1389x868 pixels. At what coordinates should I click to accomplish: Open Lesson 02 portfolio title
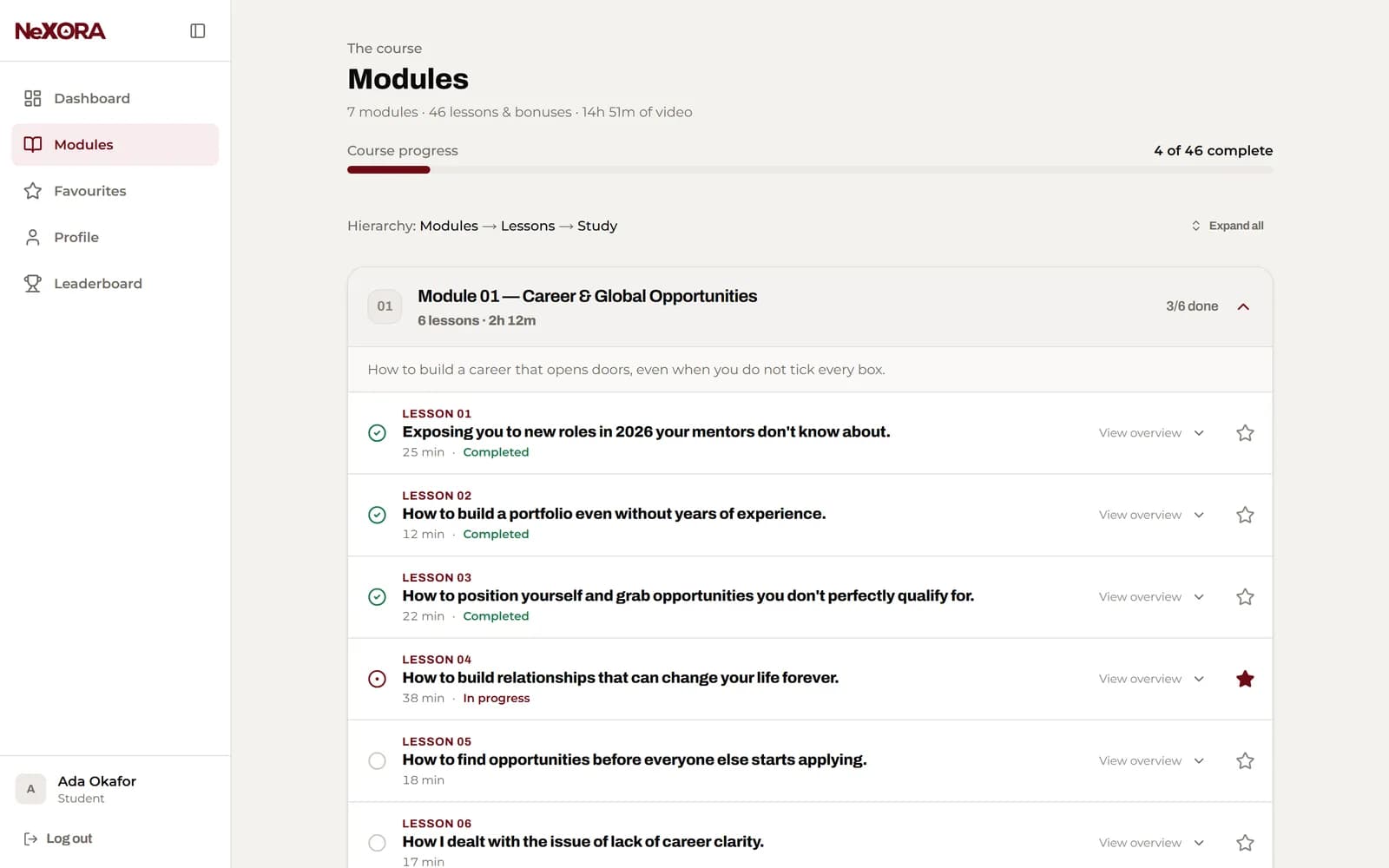pyautogui.click(x=614, y=514)
